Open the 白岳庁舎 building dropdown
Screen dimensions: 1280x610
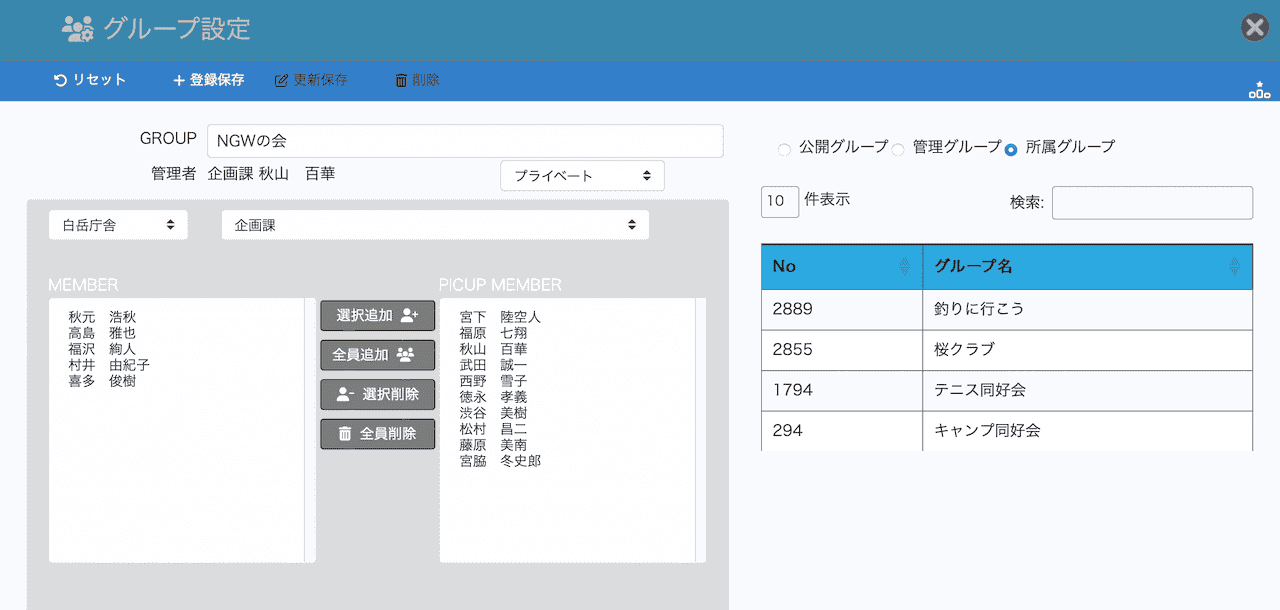click(118, 225)
